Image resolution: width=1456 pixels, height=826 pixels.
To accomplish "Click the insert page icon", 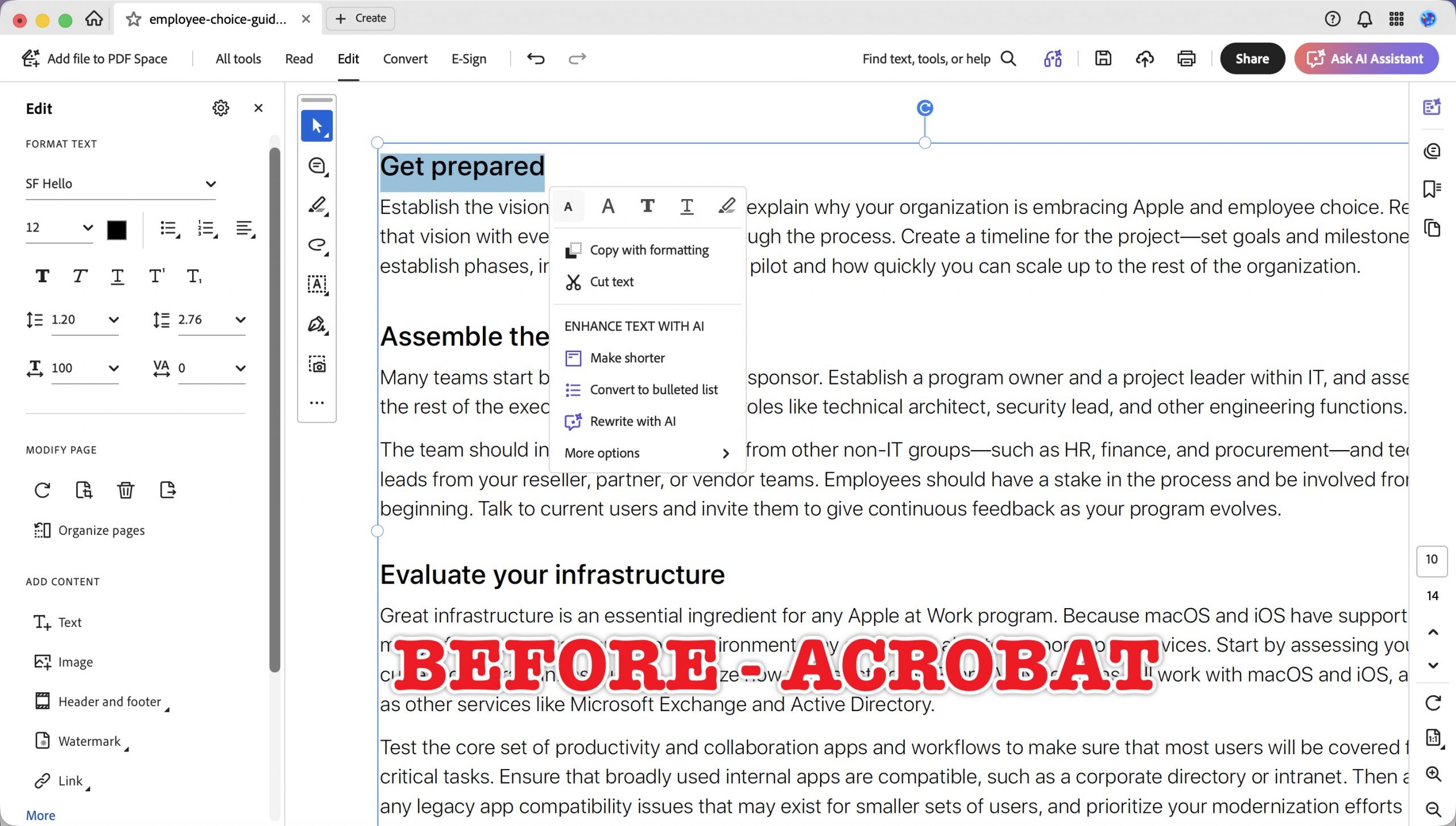I will click(x=84, y=490).
